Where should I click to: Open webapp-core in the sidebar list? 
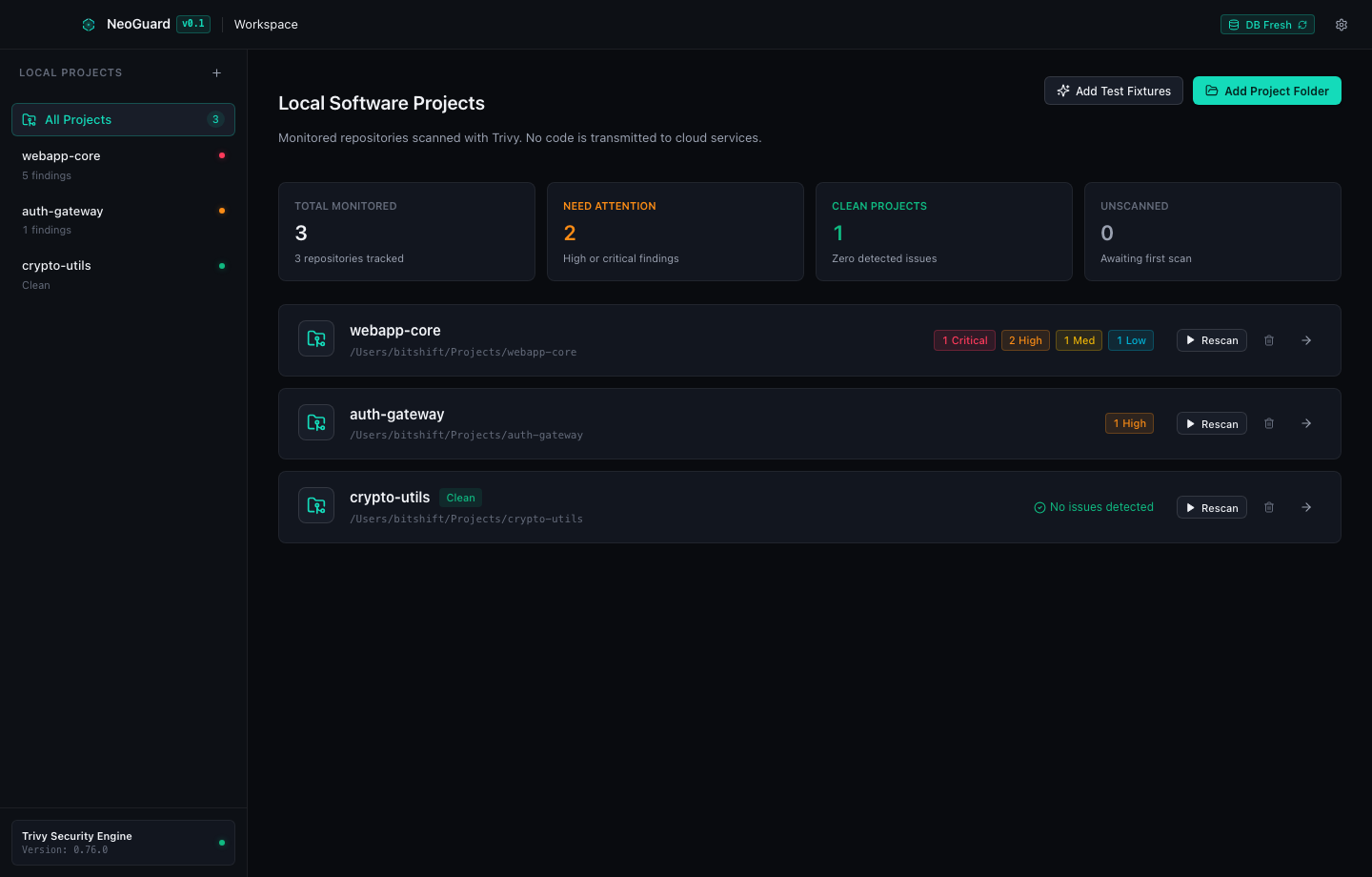click(x=123, y=165)
